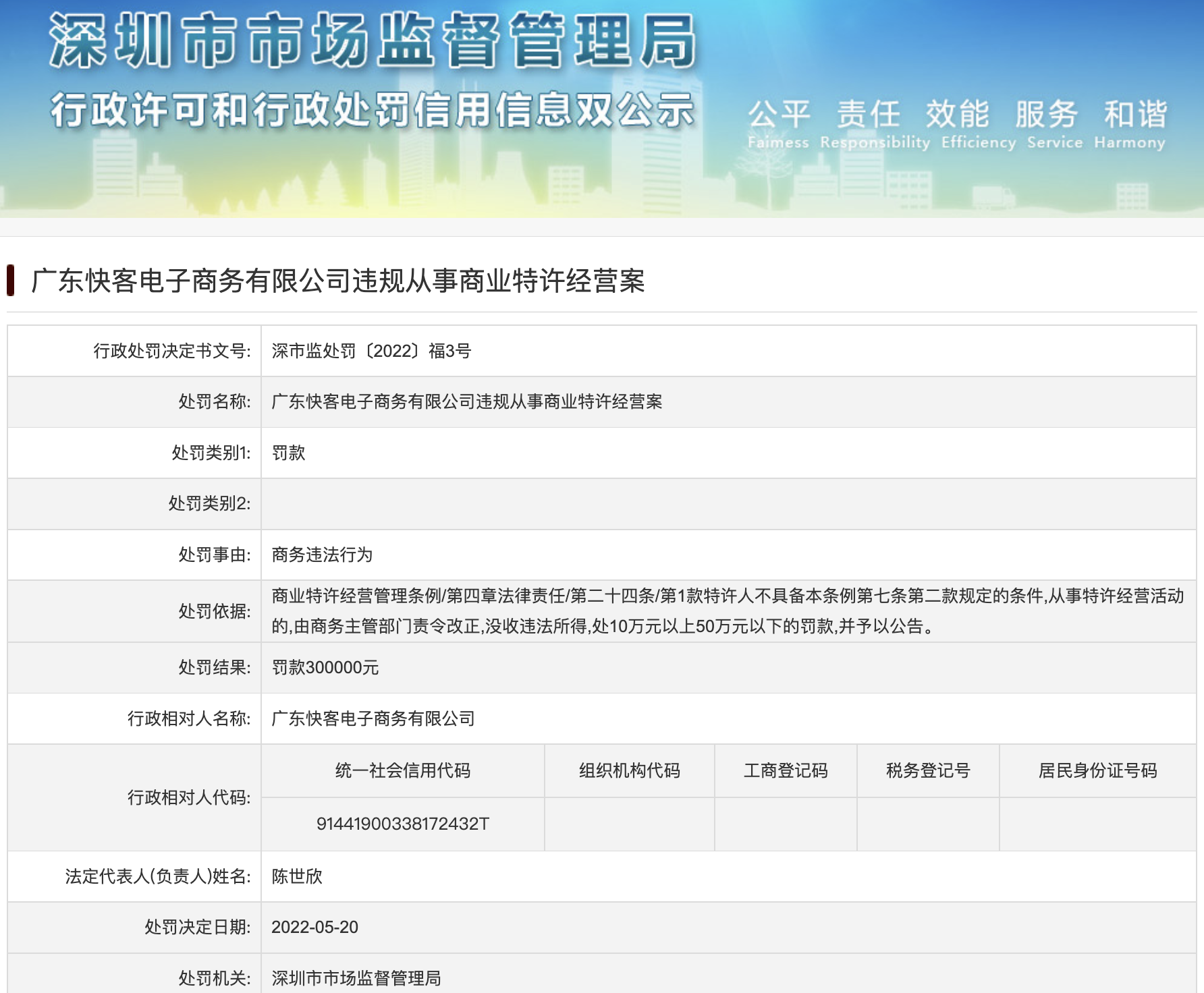
Task: Click the slogan word 公平 in the banner
Action: click(x=779, y=113)
